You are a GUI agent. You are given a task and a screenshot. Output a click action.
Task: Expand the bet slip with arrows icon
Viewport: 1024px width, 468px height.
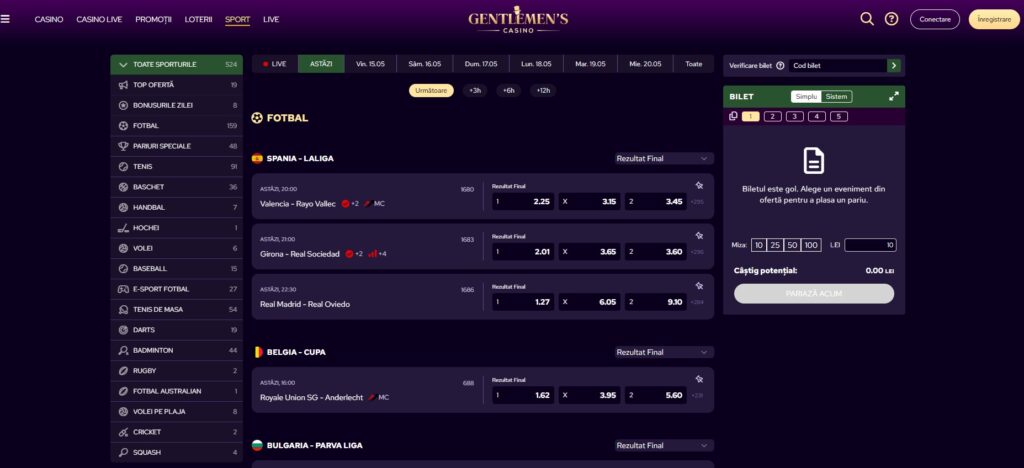coord(894,97)
